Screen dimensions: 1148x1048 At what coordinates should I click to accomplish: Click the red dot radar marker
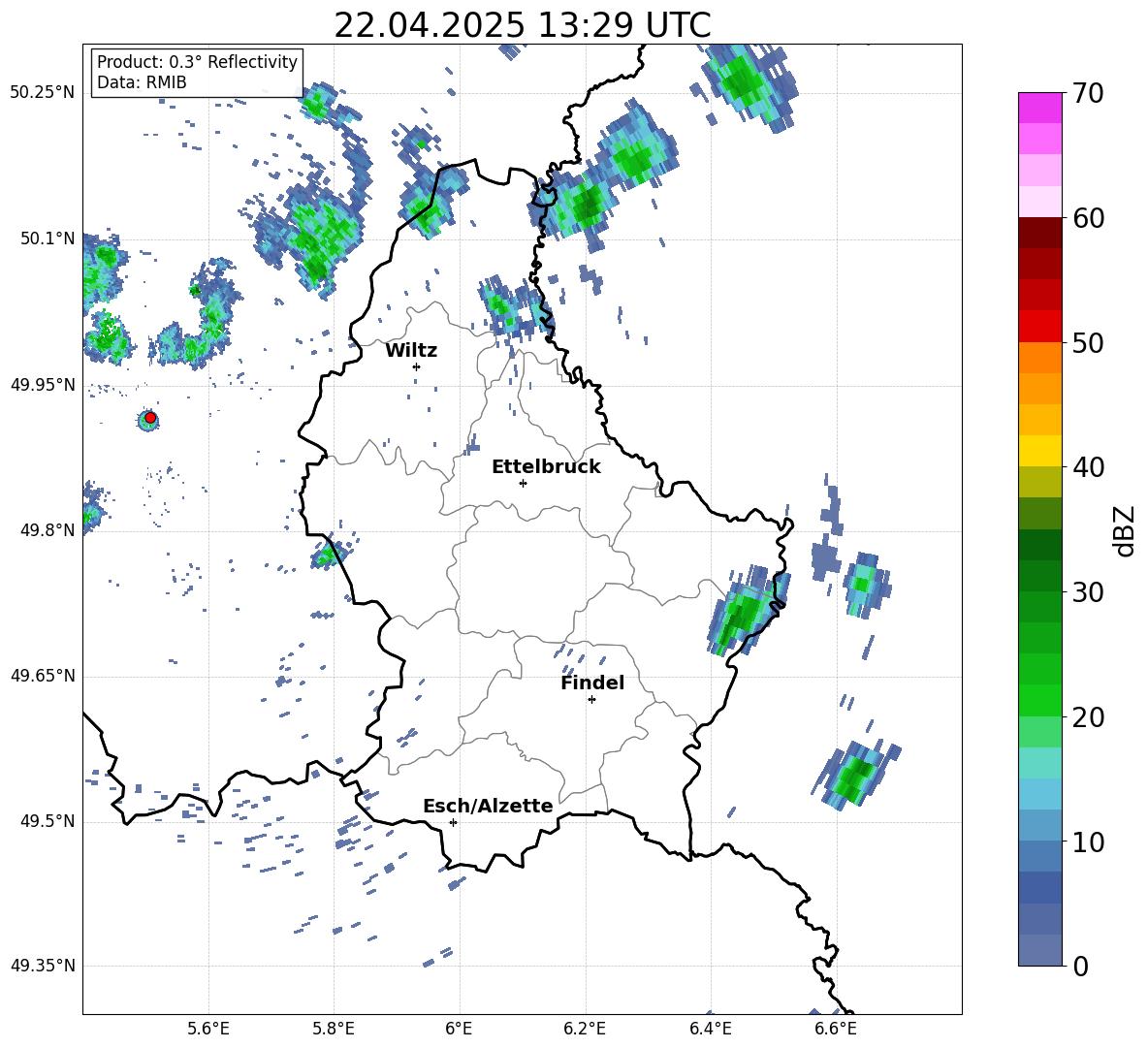click(x=150, y=418)
